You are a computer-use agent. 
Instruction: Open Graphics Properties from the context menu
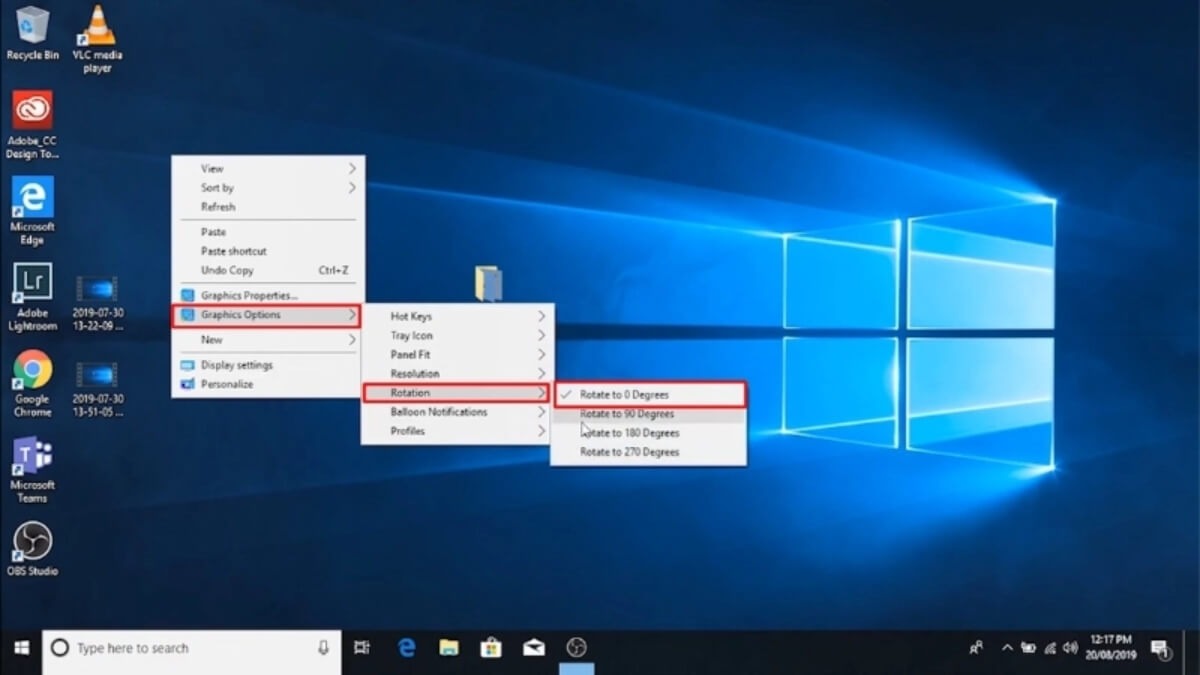point(268,296)
